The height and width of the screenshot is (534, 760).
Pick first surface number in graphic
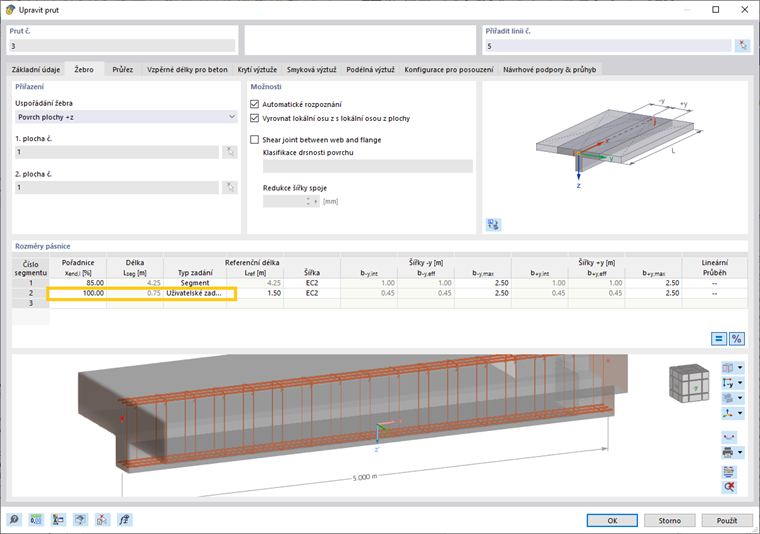click(x=230, y=152)
